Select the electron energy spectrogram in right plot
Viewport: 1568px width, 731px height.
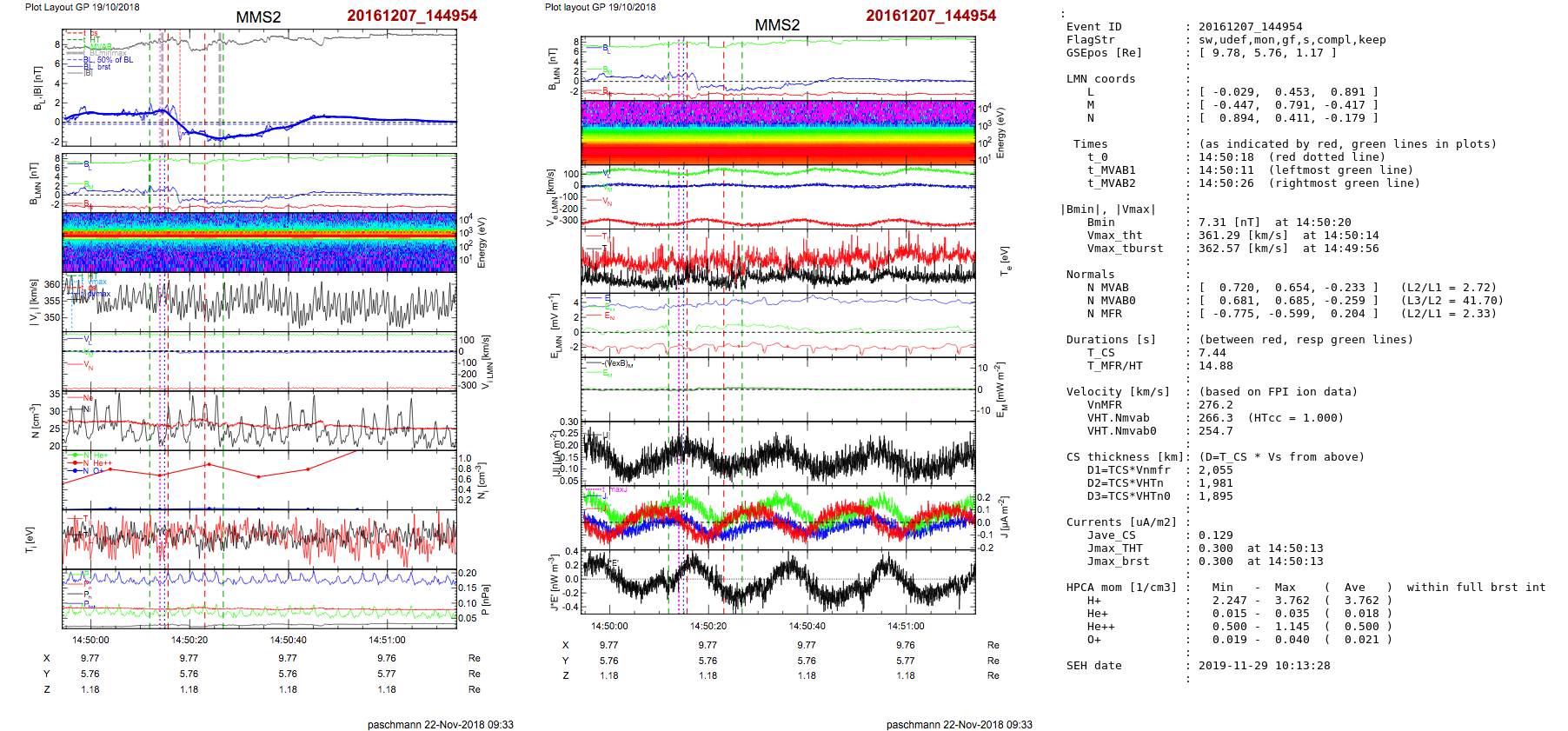click(778, 132)
